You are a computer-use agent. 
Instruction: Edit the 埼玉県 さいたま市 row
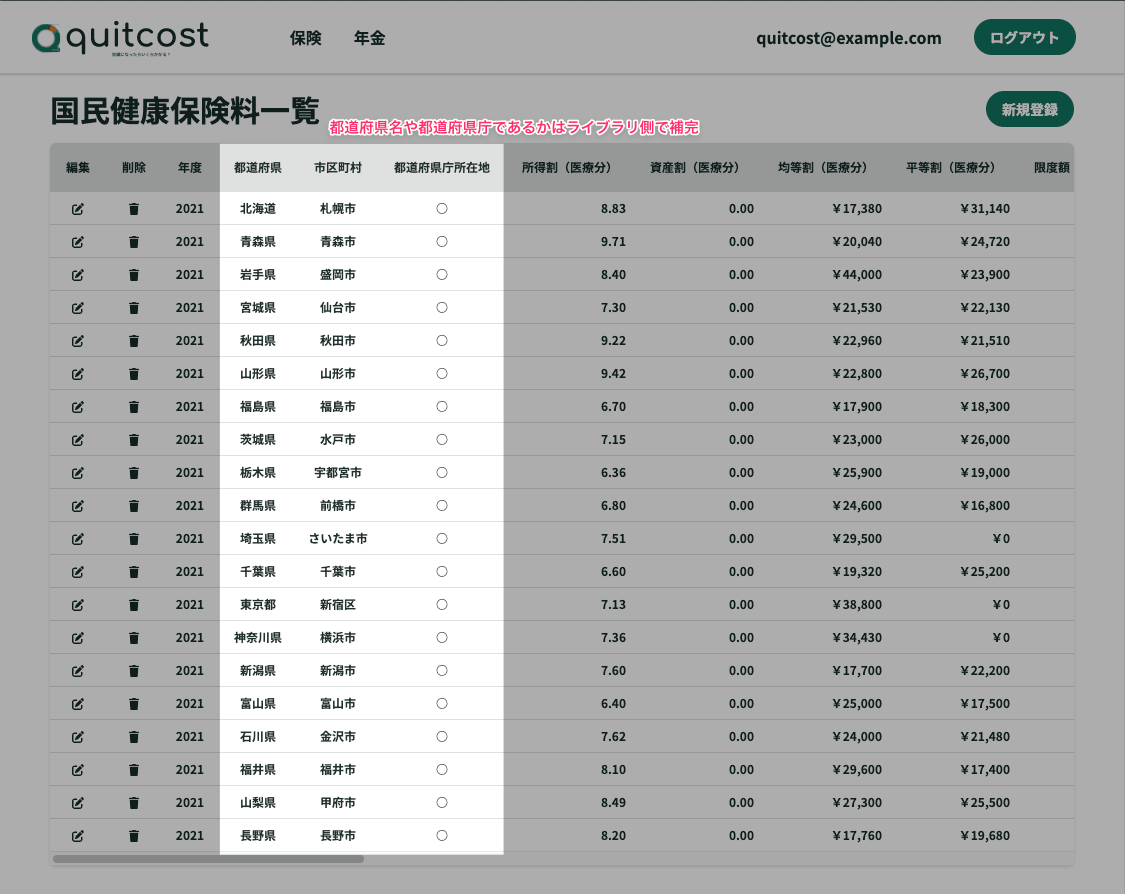click(77, 539)
